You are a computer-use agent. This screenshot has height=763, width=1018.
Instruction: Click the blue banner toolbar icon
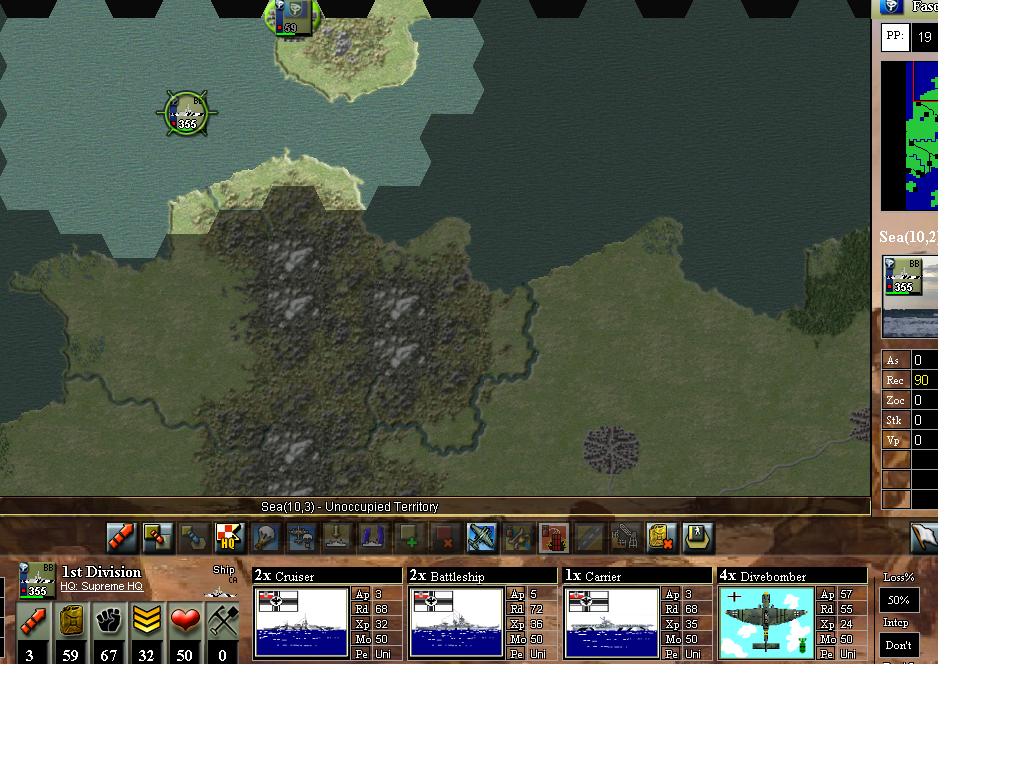pyautogui.click(x=373, y=538)
